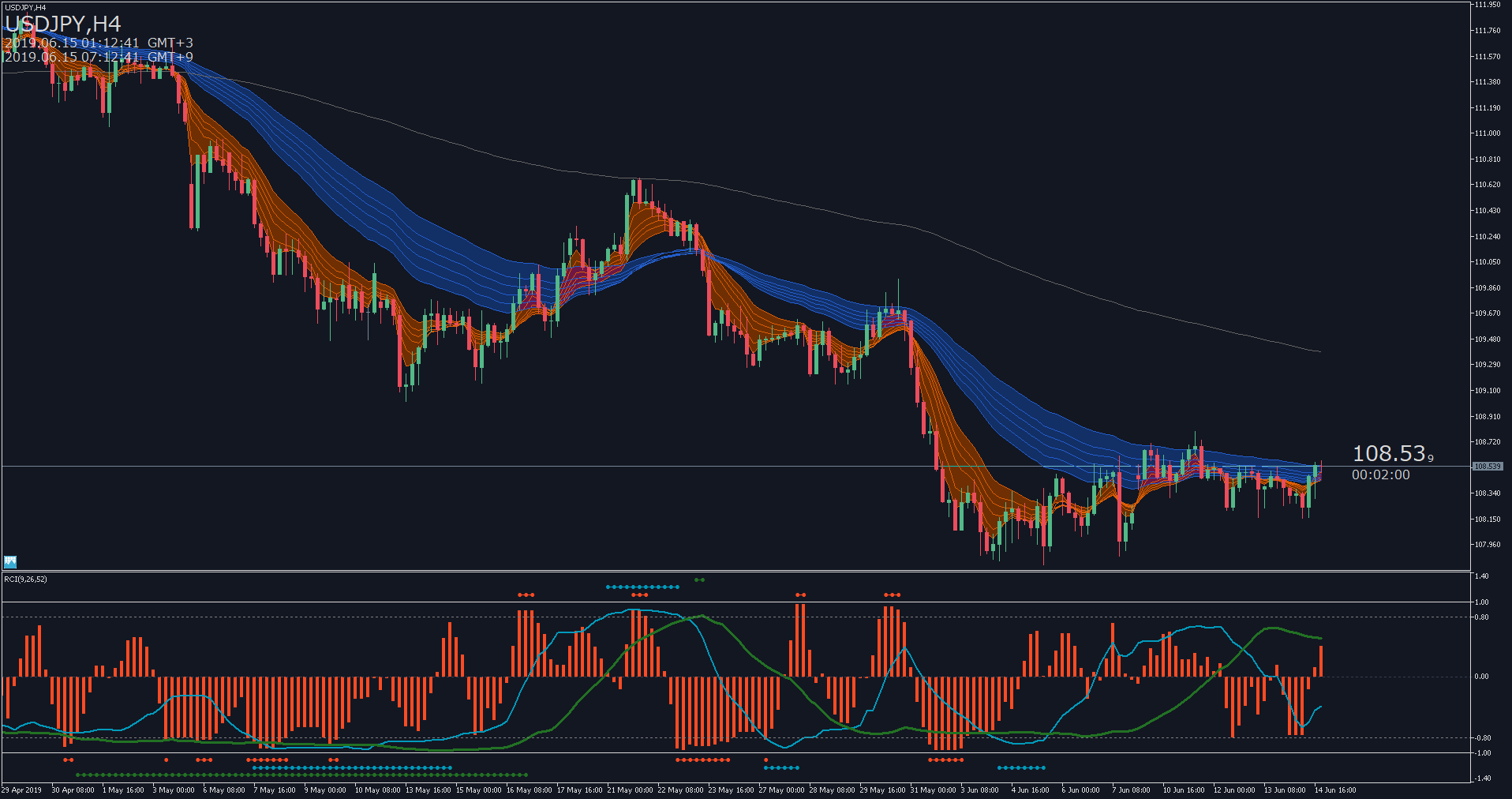
Task: Click the 1 May 16:00 time label
Action: tap(123, 790)
